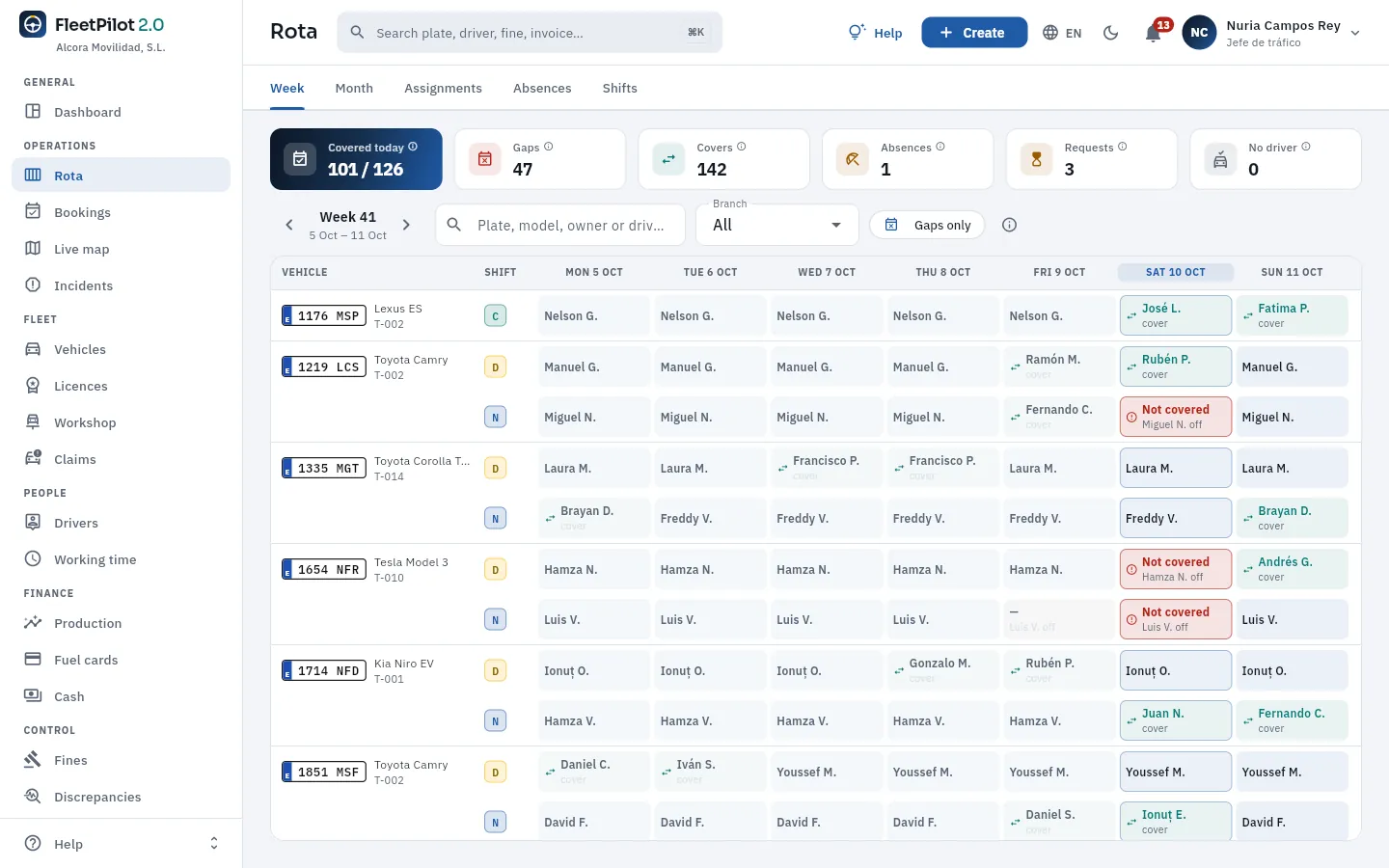Screen dimensions: 1389x868
Task: Go to Incidents section
Action: 121,285
